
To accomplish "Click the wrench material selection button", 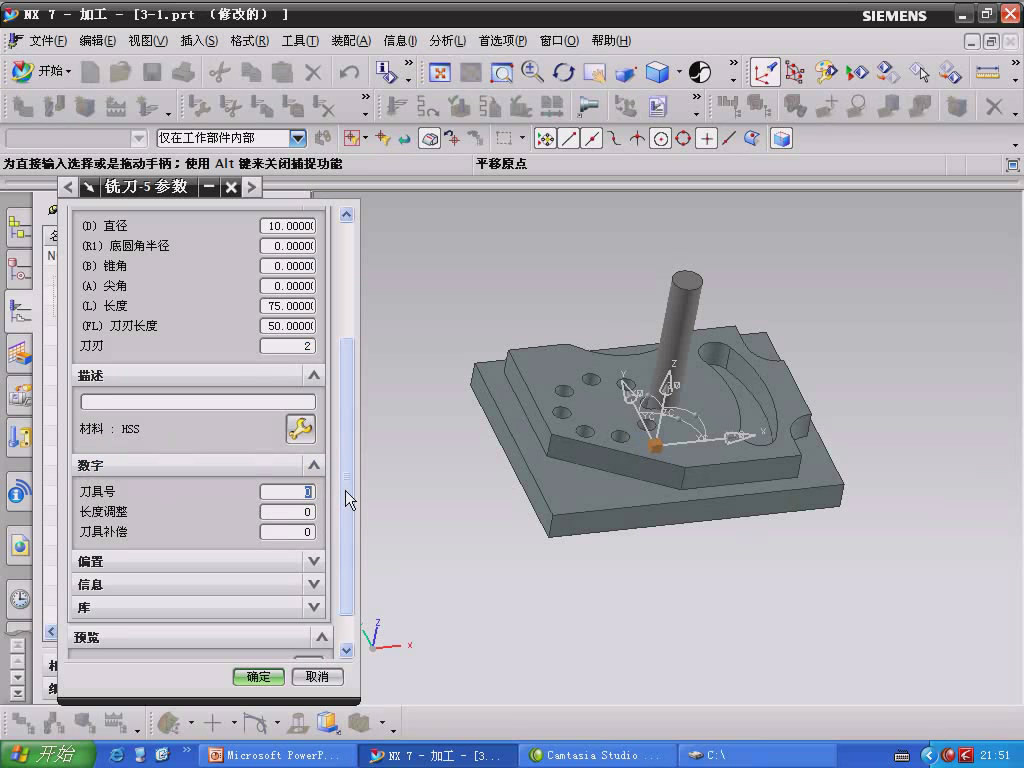I will coord(300,429).
